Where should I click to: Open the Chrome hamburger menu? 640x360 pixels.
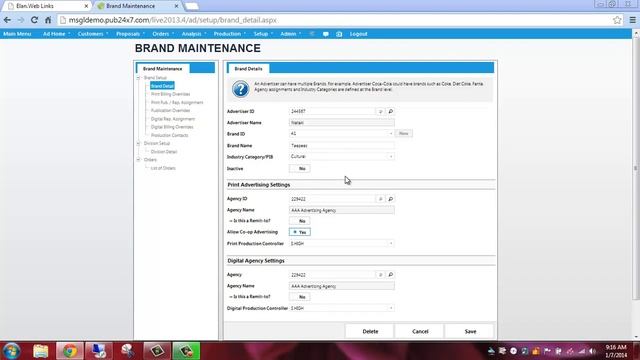point(632,20)
